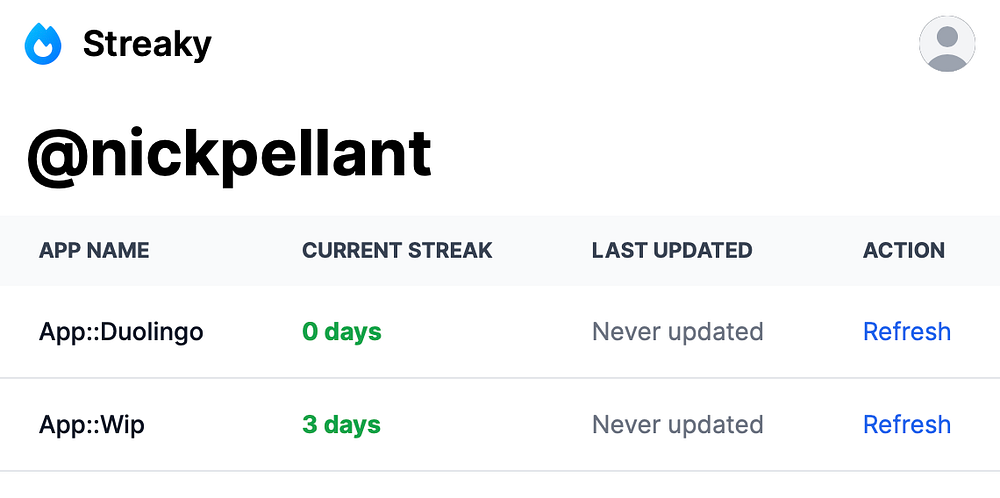Click the green 0 days streak
Viewport: 1000px width, 498px height.
342,331
